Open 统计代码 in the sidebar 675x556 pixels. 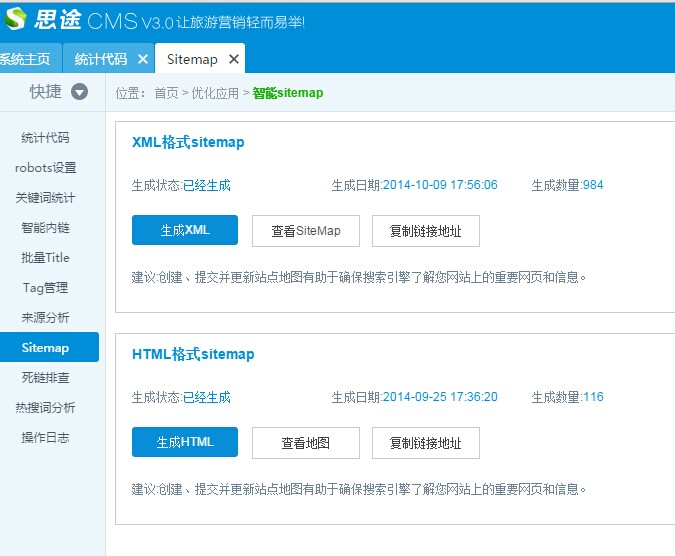pos(45,138)
